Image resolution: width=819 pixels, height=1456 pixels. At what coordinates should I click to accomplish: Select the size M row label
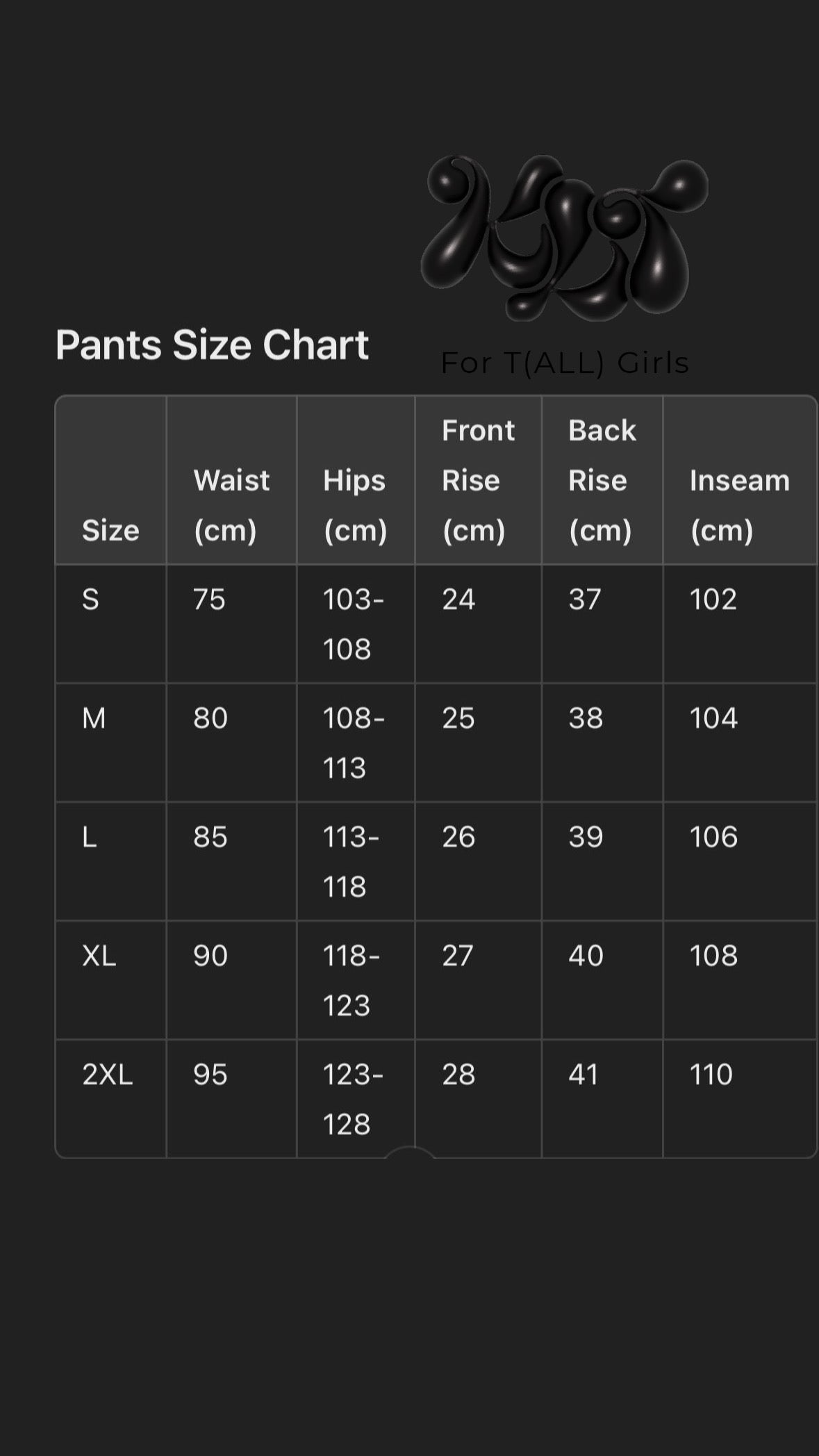click(x=94, y=718)
